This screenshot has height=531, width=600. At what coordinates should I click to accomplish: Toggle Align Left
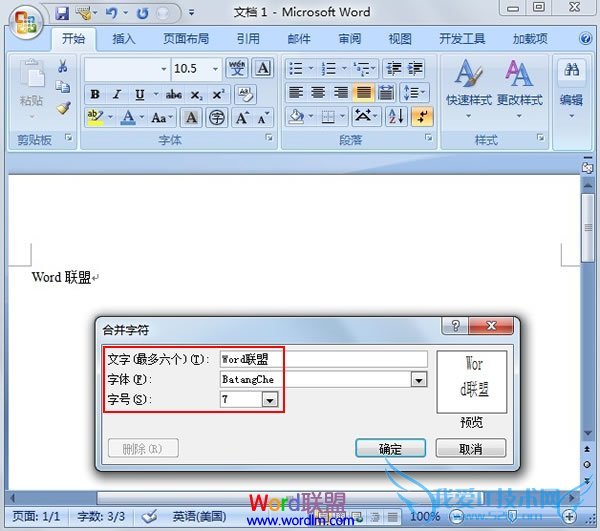296,92
